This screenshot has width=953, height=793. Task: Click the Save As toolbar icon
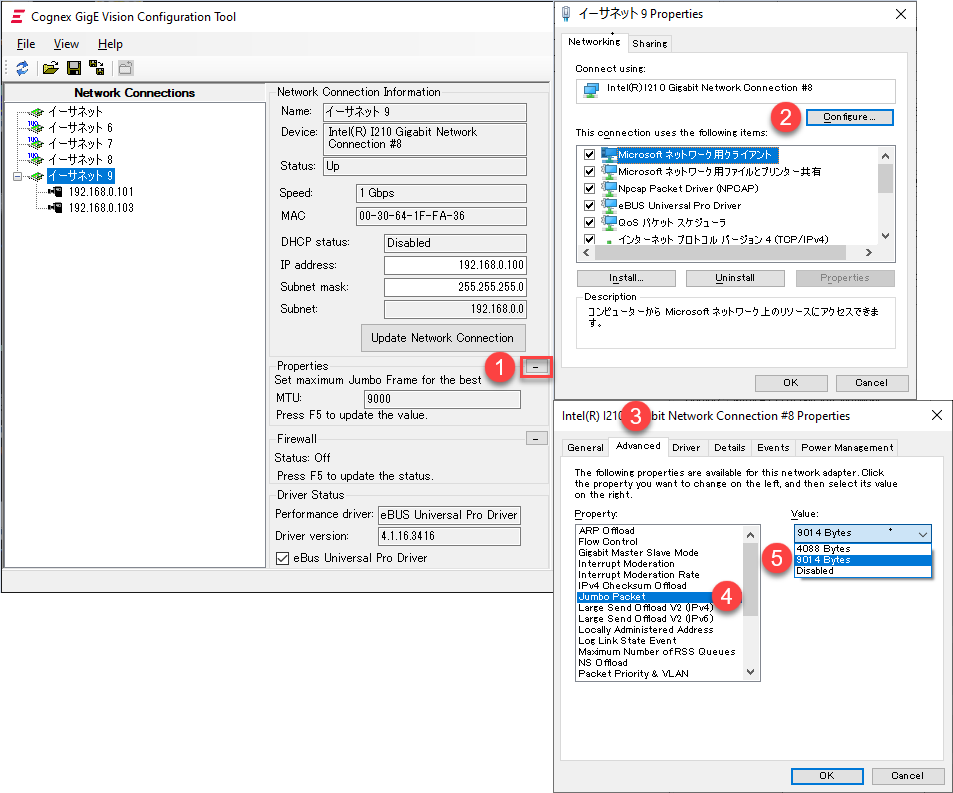click(96, 68)
